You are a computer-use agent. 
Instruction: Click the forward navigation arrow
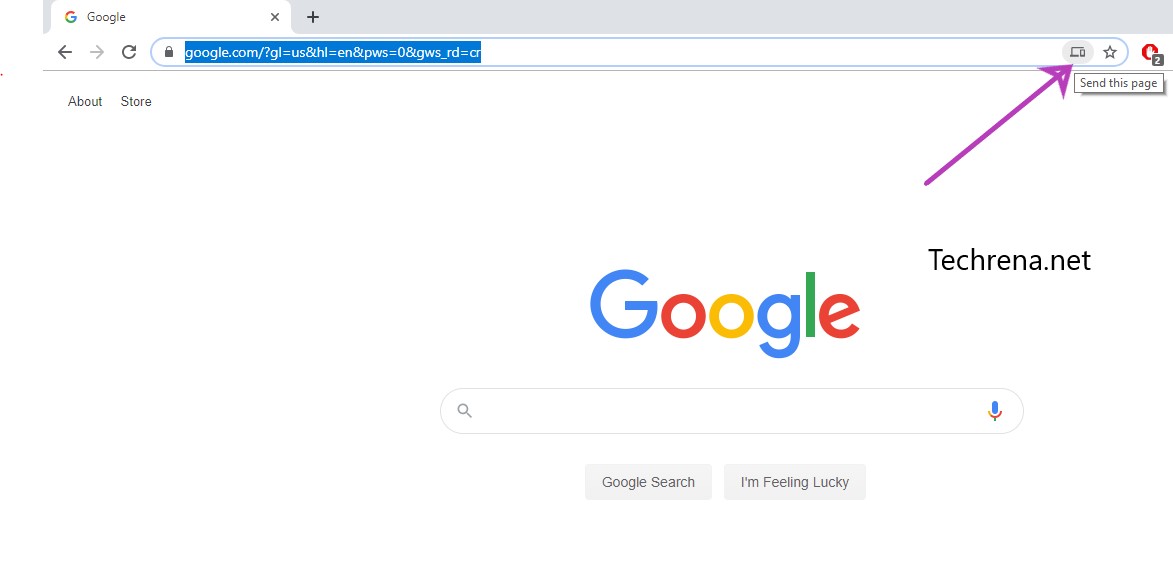click(x=97, y=52)
